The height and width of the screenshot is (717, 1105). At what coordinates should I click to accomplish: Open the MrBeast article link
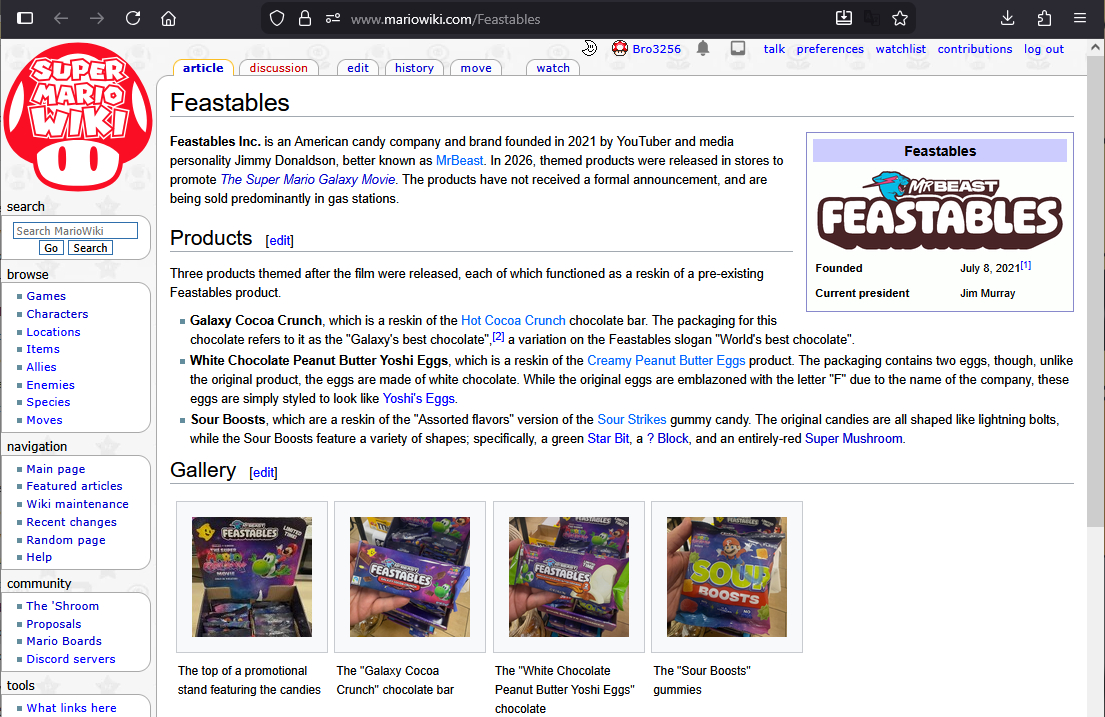[459, 160]
